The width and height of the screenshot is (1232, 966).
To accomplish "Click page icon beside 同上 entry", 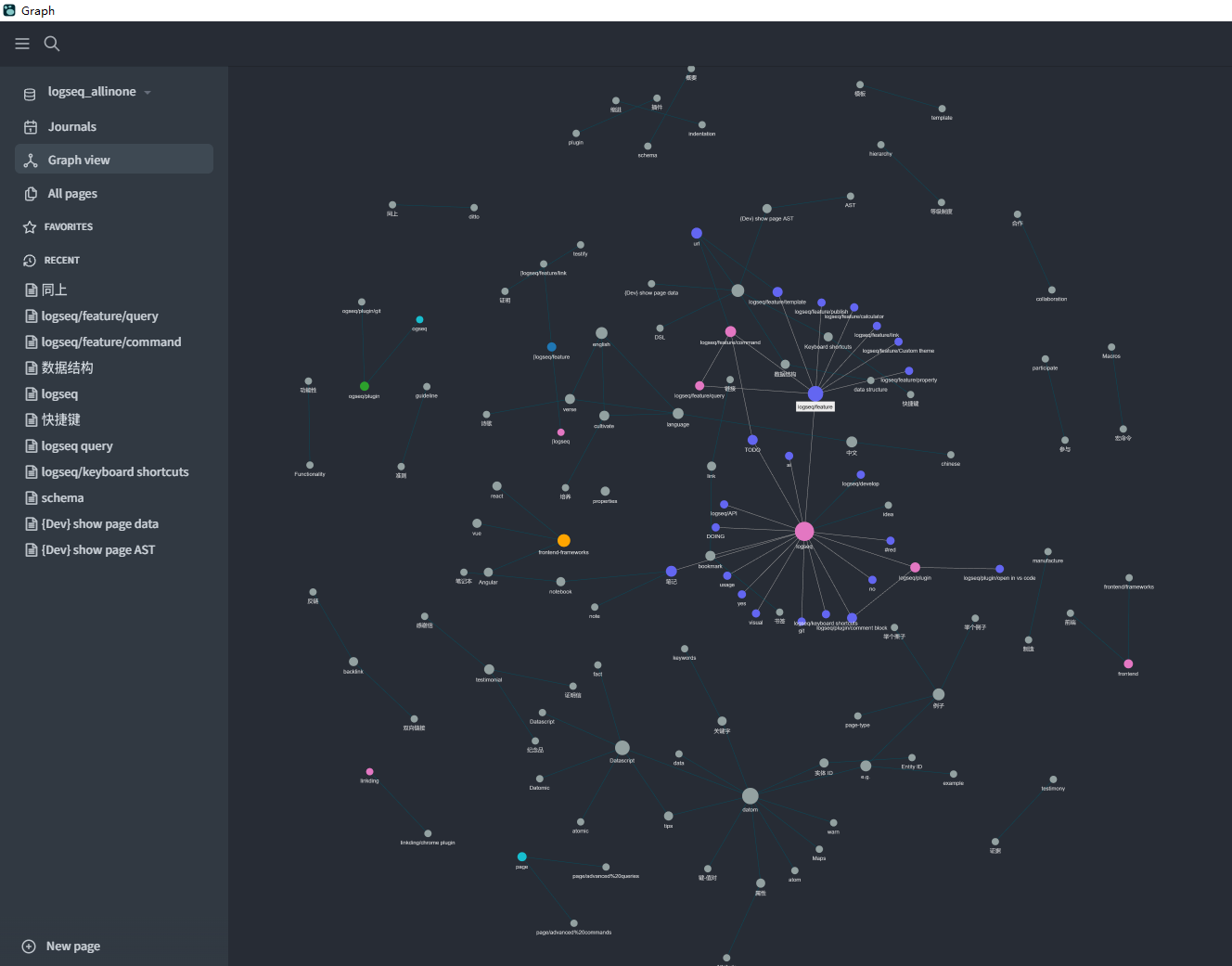I will (31, 290).
